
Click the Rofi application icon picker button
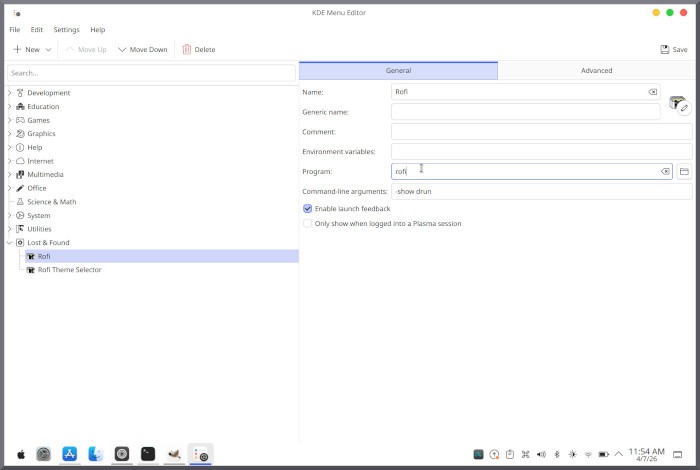pyautogui.click(x=679, y=105)
